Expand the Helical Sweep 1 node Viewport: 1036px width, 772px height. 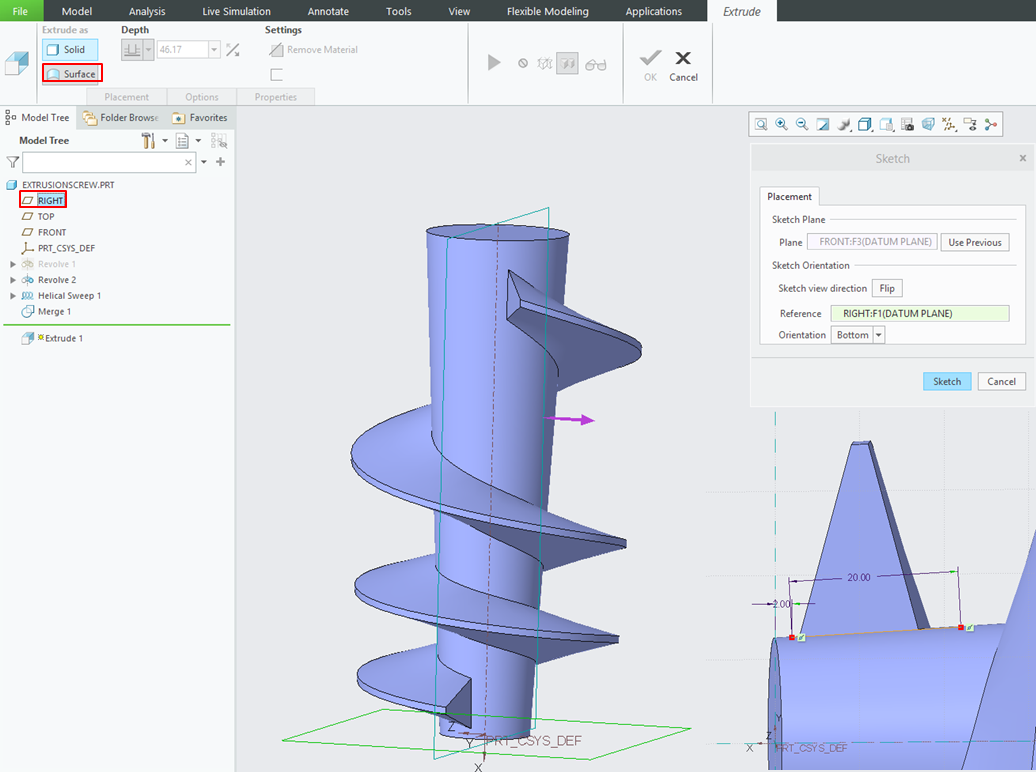click(x=13, y=296)
